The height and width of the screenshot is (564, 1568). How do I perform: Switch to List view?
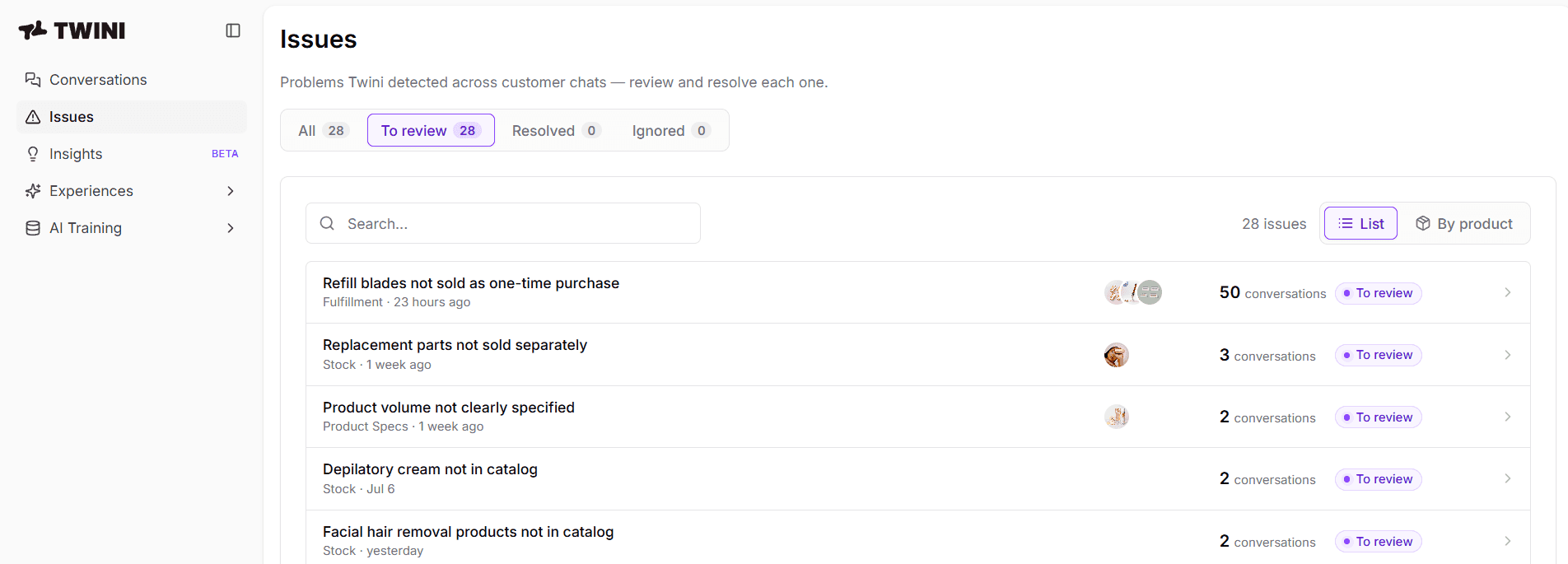[x=1360, y=223]
